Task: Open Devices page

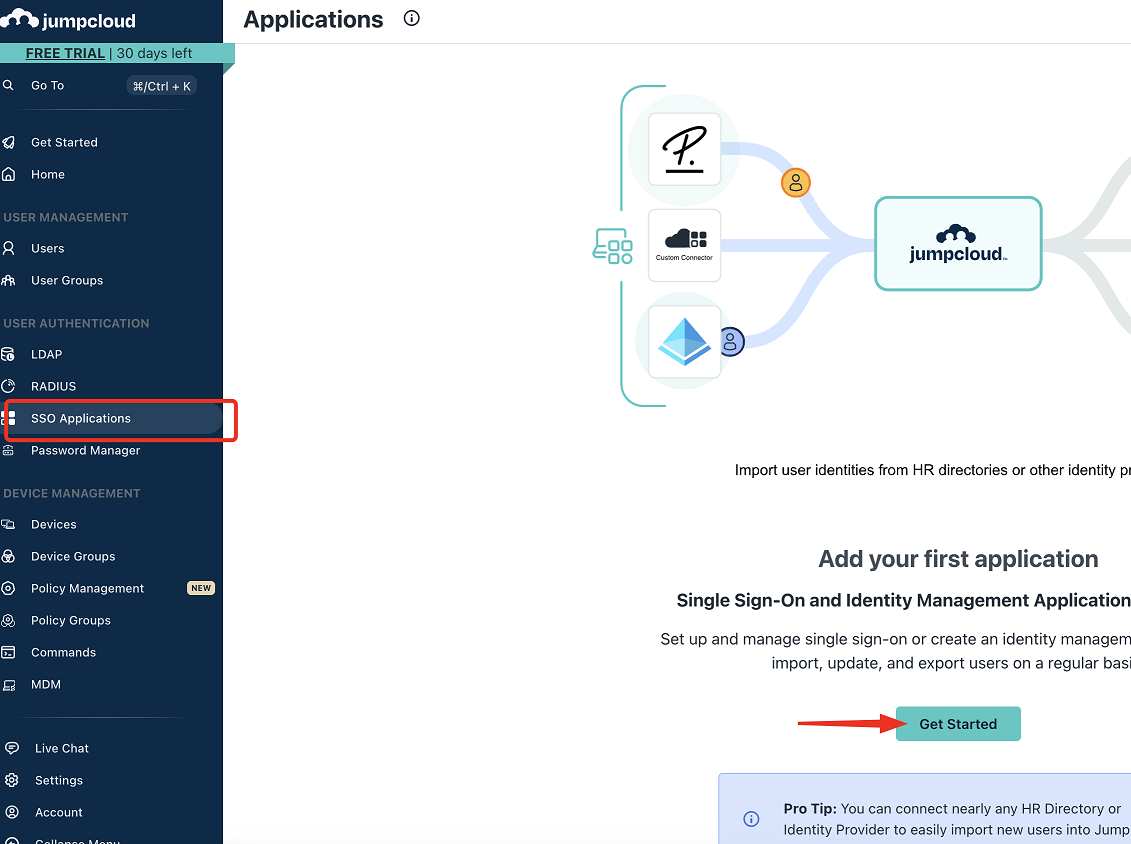Action: tap(53, 524)
